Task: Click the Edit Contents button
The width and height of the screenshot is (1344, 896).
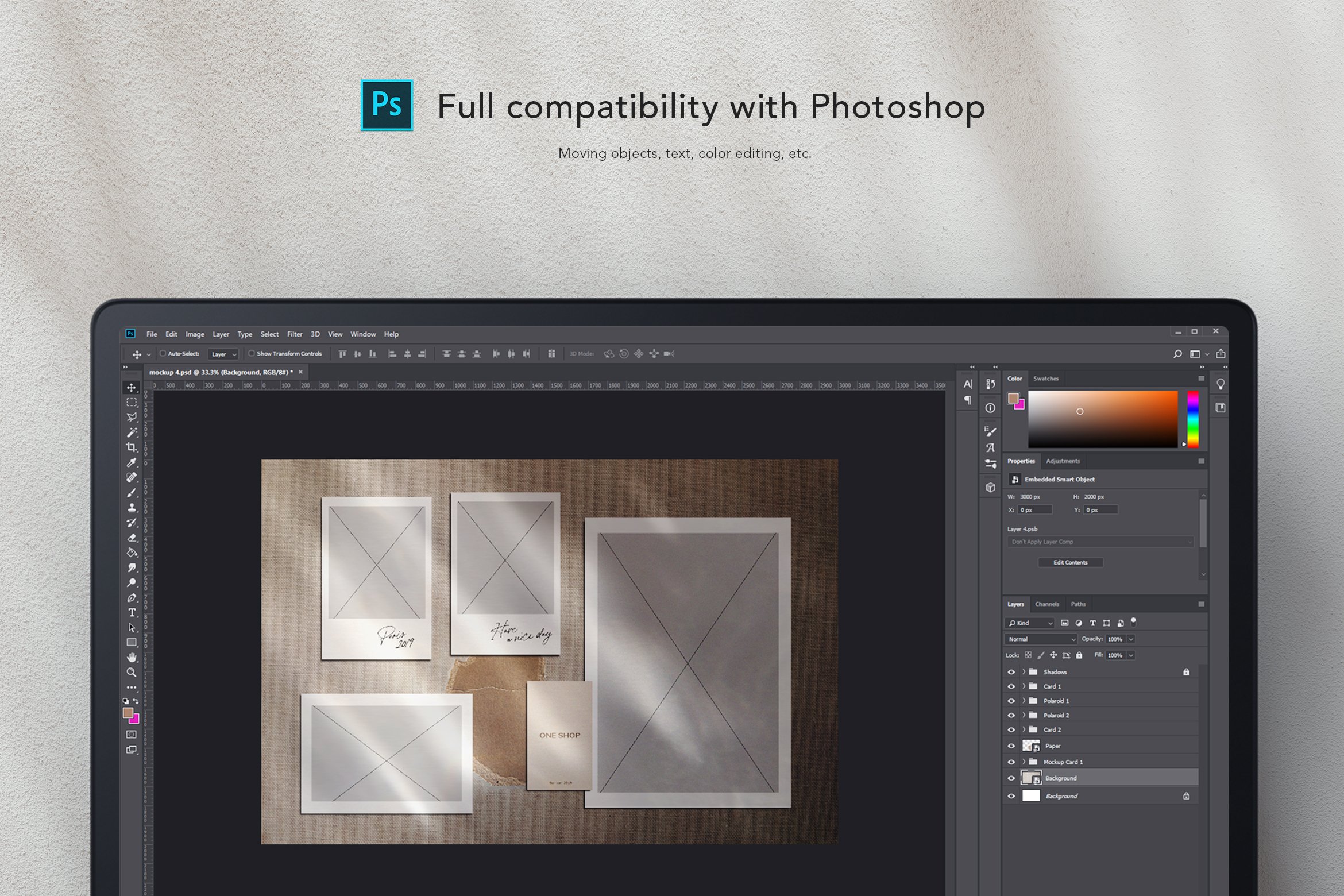Action: 1070,563
